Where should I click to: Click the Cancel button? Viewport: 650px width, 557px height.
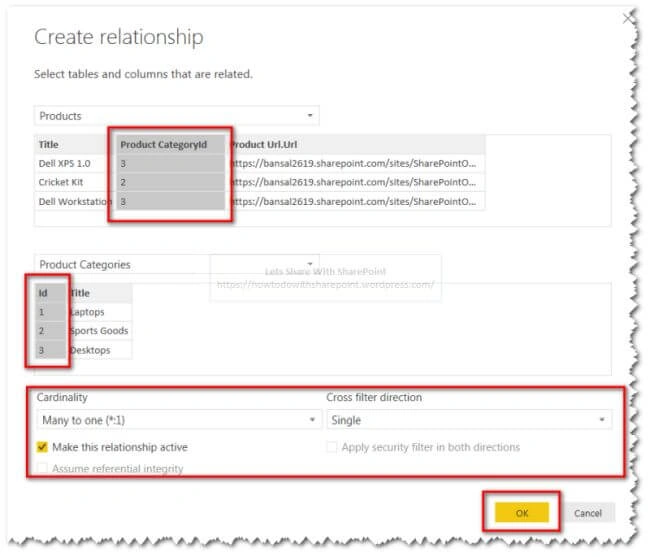[587, 513]
